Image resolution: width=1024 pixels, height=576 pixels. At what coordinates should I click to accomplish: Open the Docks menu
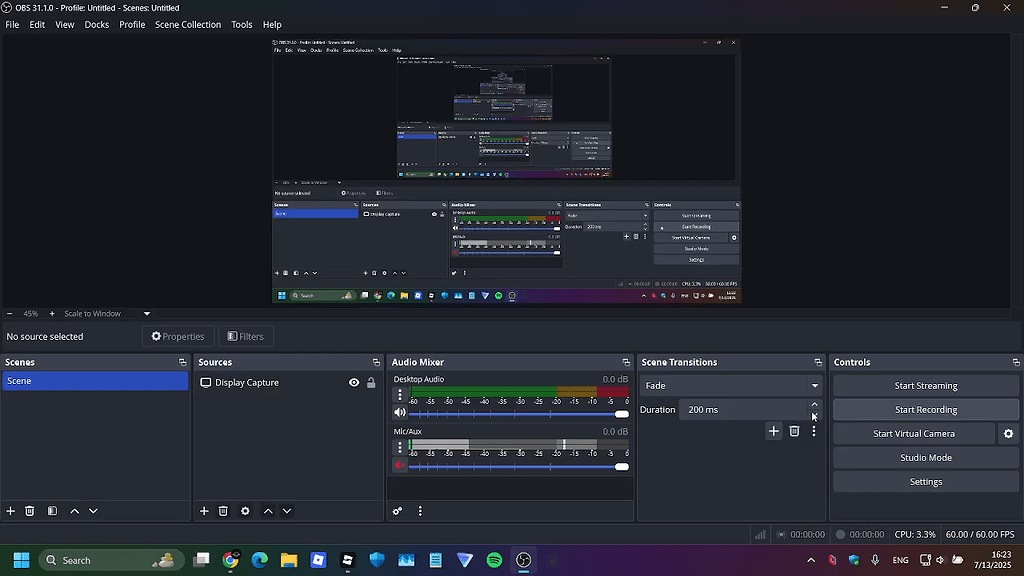coord(97,25)
